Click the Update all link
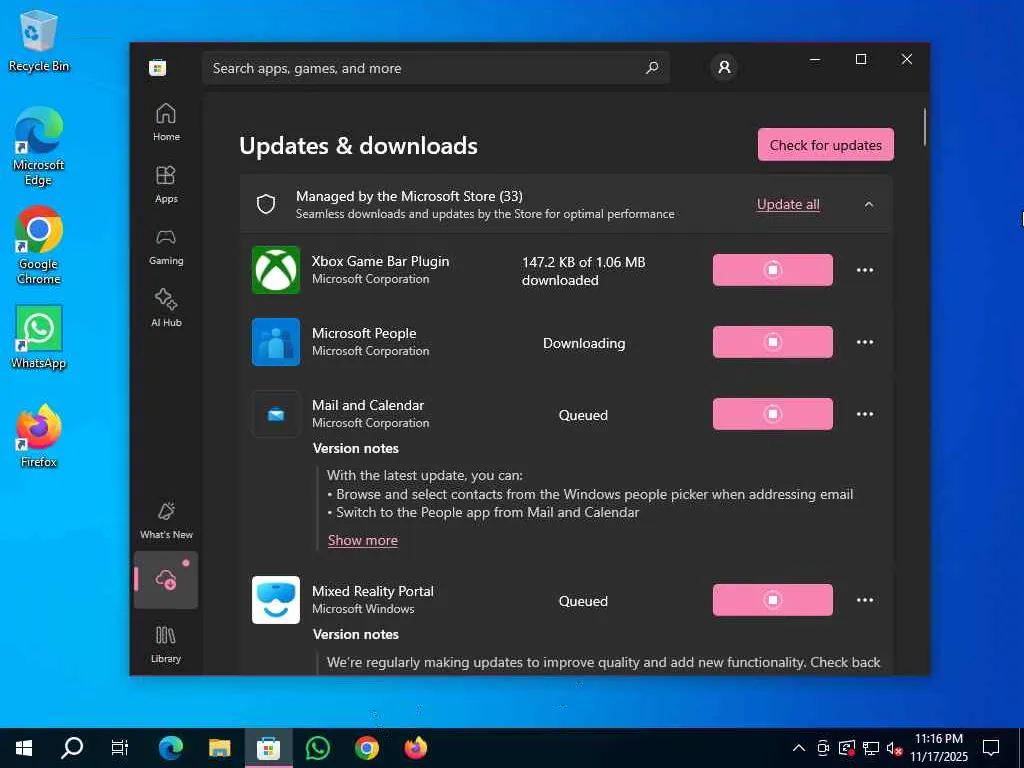This screenshot has height=768, width=1024. 788,204
